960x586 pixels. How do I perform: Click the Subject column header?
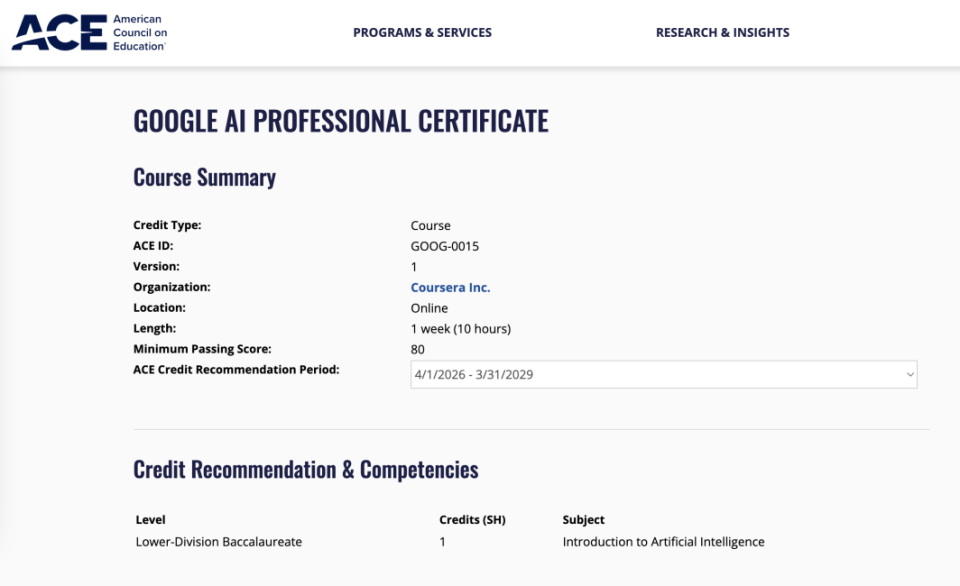tap(583, 520)
